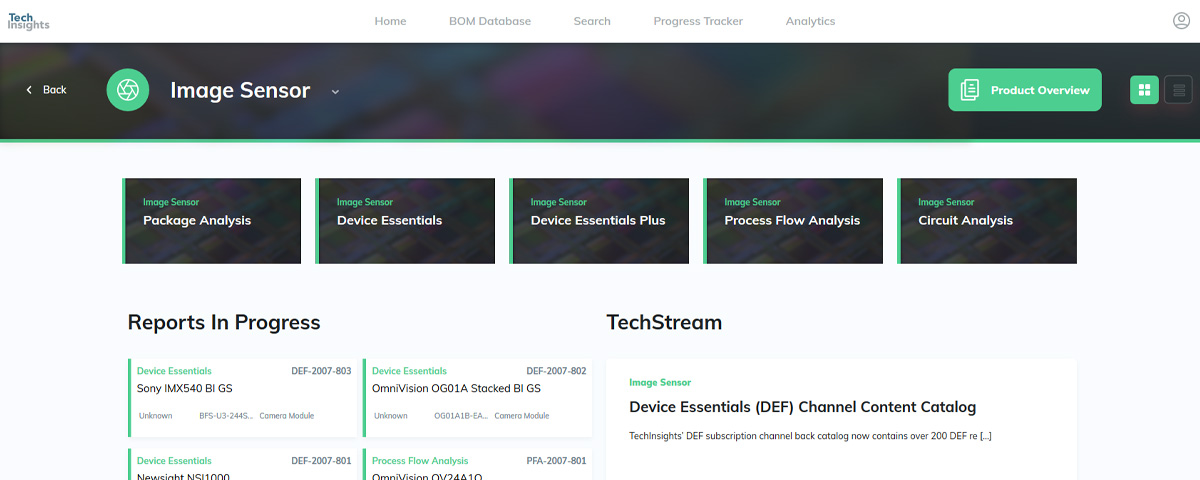
Task: Click the green camera shutter Image Sensor icon
Action: [x=128, y=90]
